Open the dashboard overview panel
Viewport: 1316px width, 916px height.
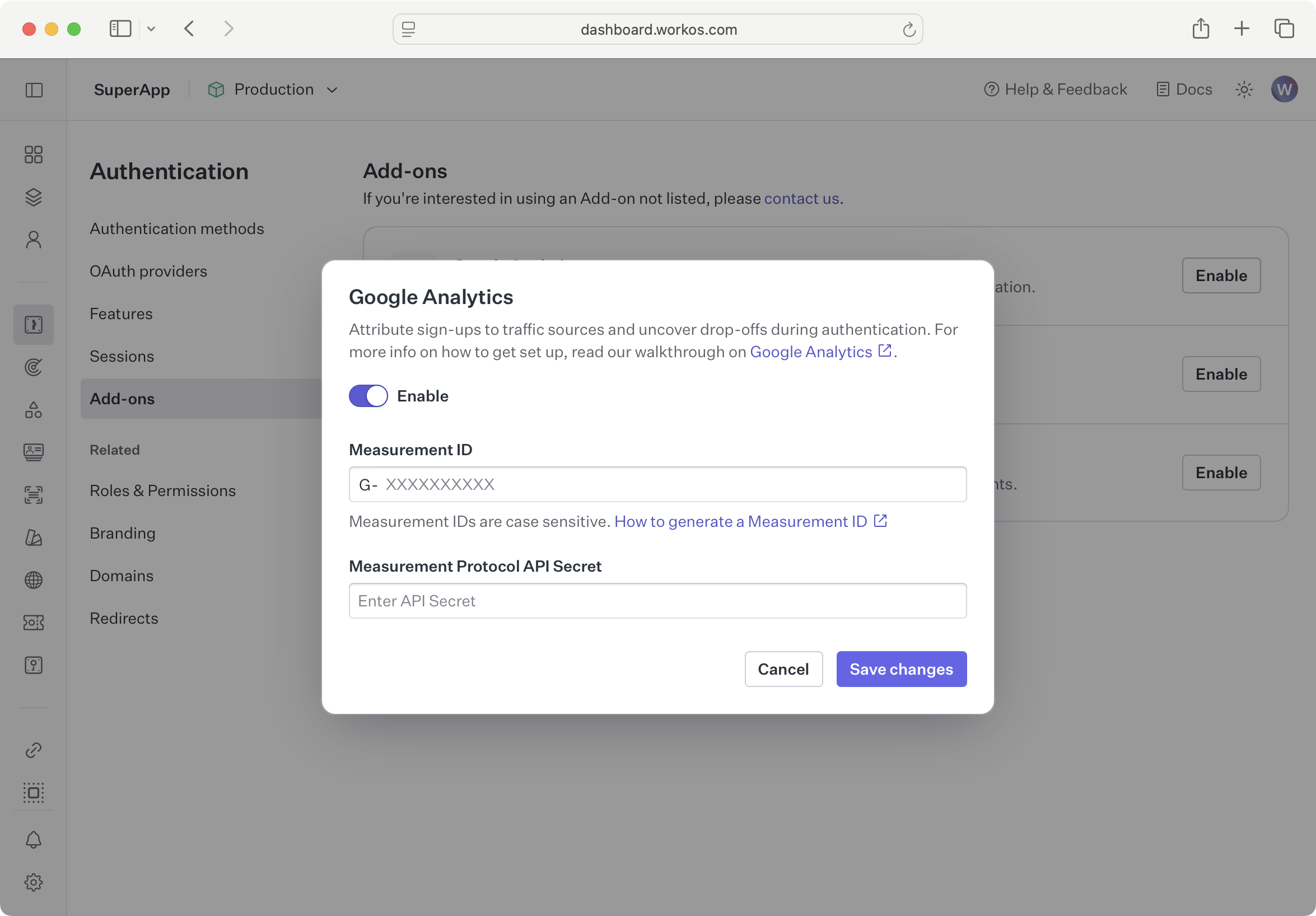[33, 155]
